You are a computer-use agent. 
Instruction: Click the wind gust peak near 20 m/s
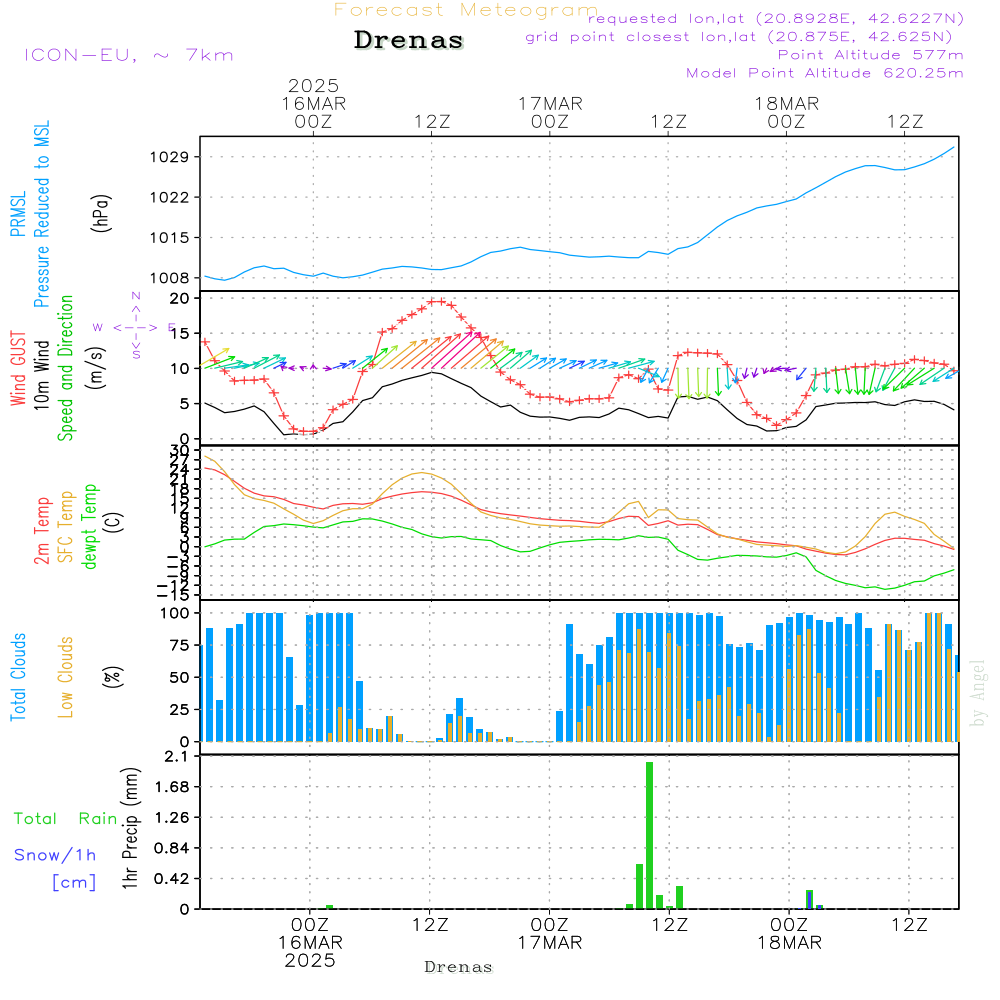[x=437, y=302]
